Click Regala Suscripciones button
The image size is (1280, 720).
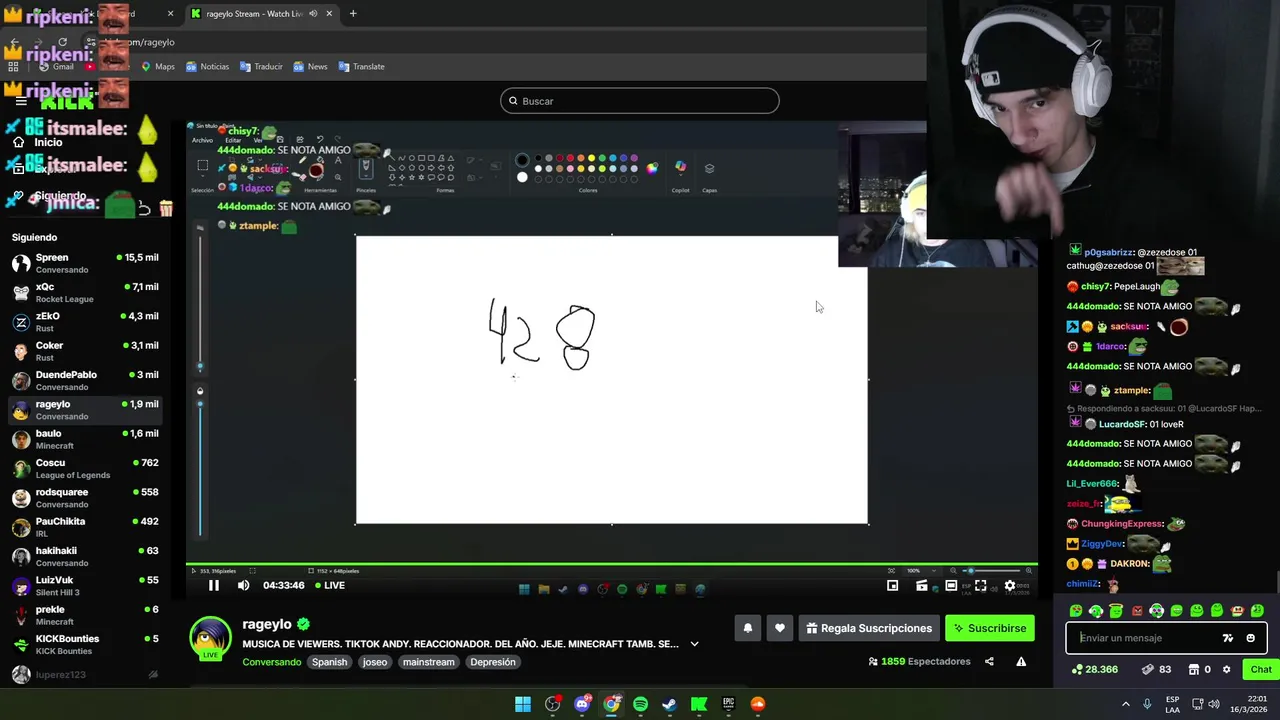pos(868,628)
